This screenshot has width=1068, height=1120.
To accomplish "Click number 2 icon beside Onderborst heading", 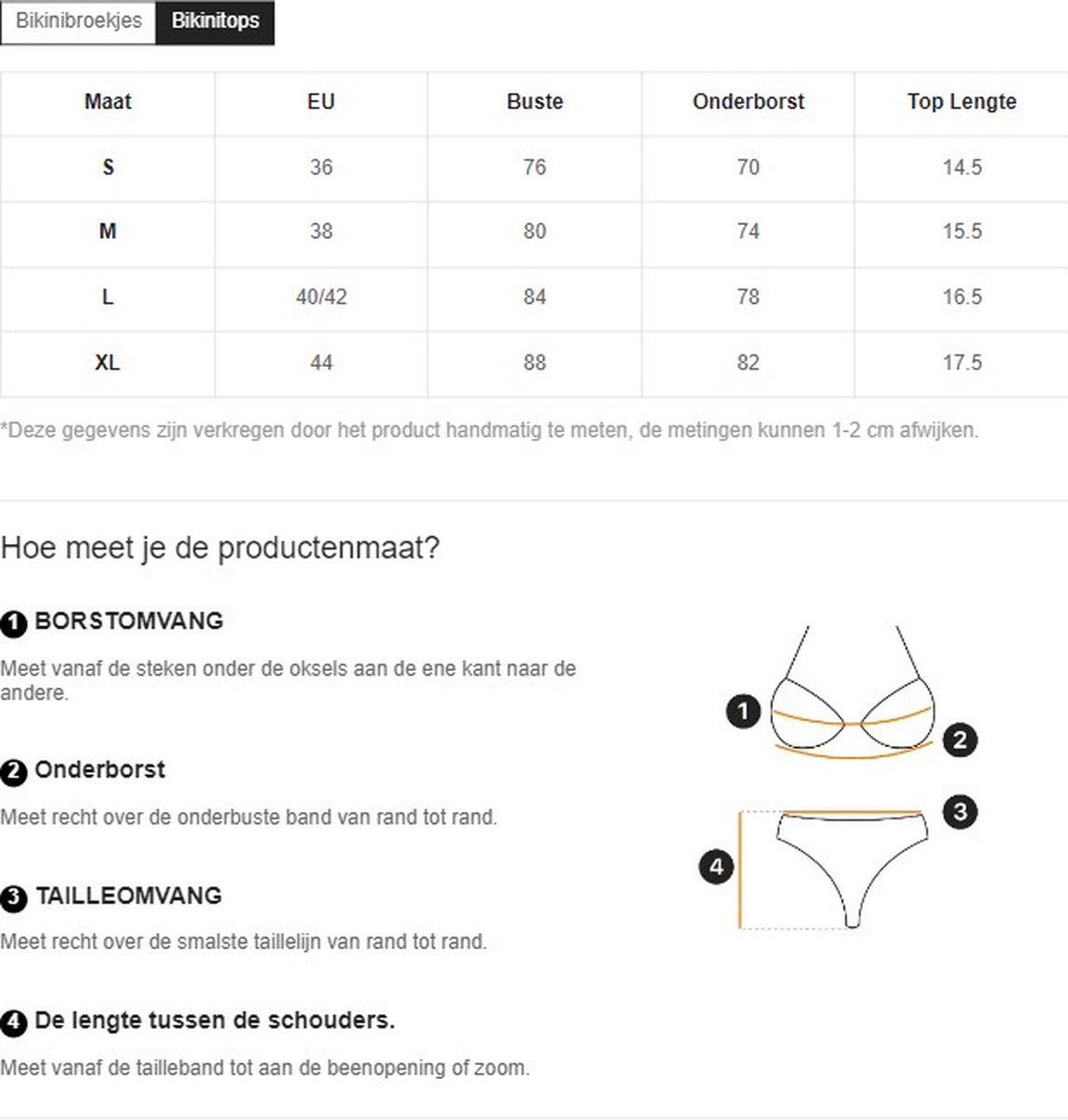I will pyautogui.click(x=14, y=772).
